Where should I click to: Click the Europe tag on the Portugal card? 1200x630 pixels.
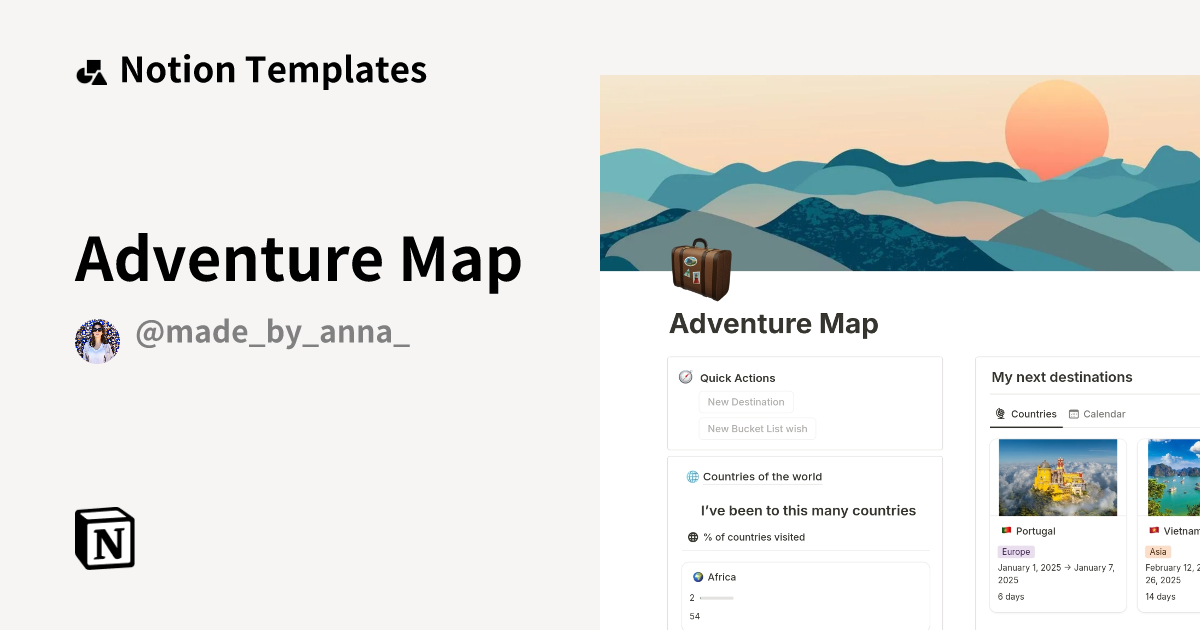tap(1015, 551)
